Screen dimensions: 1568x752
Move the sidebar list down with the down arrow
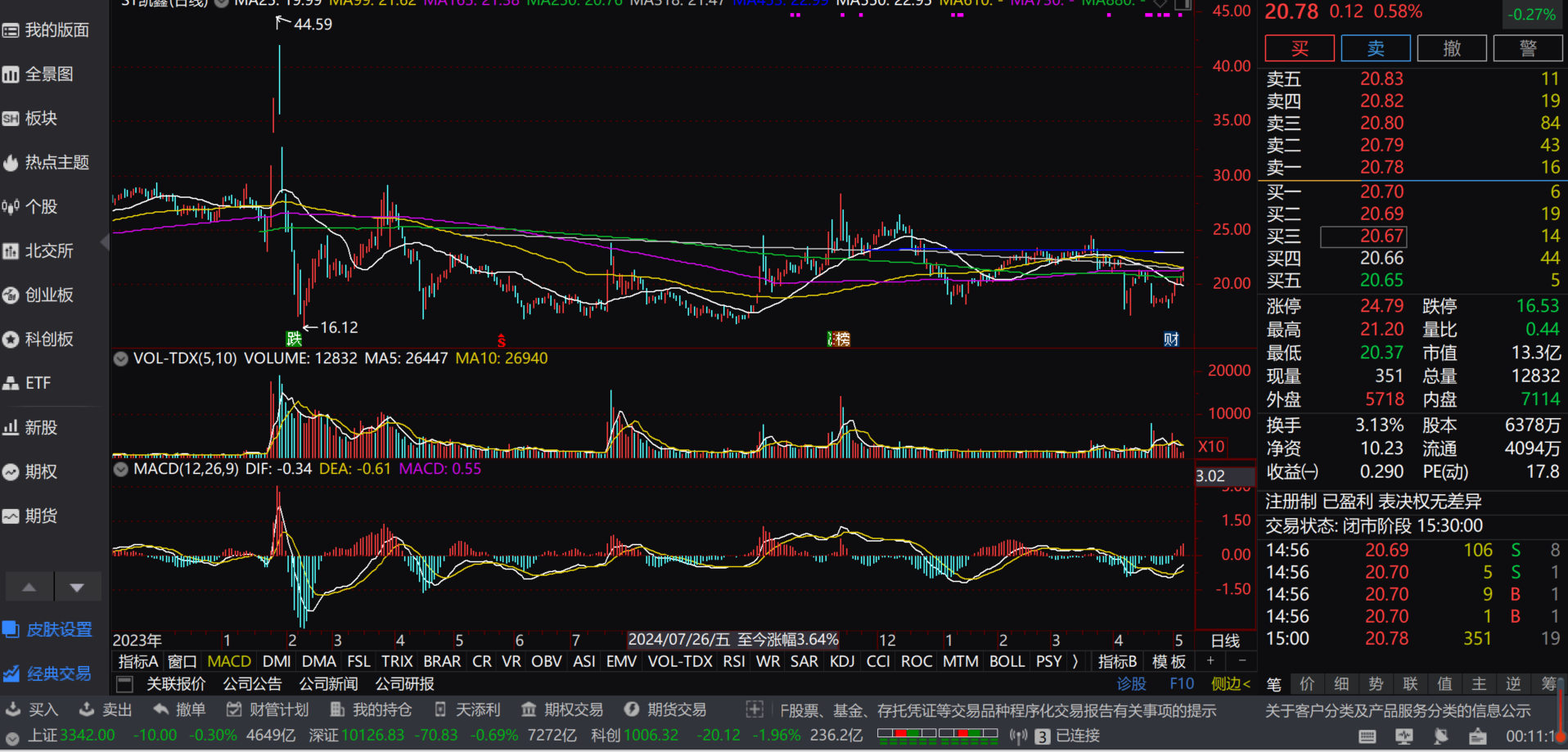[x=77, y=587]
